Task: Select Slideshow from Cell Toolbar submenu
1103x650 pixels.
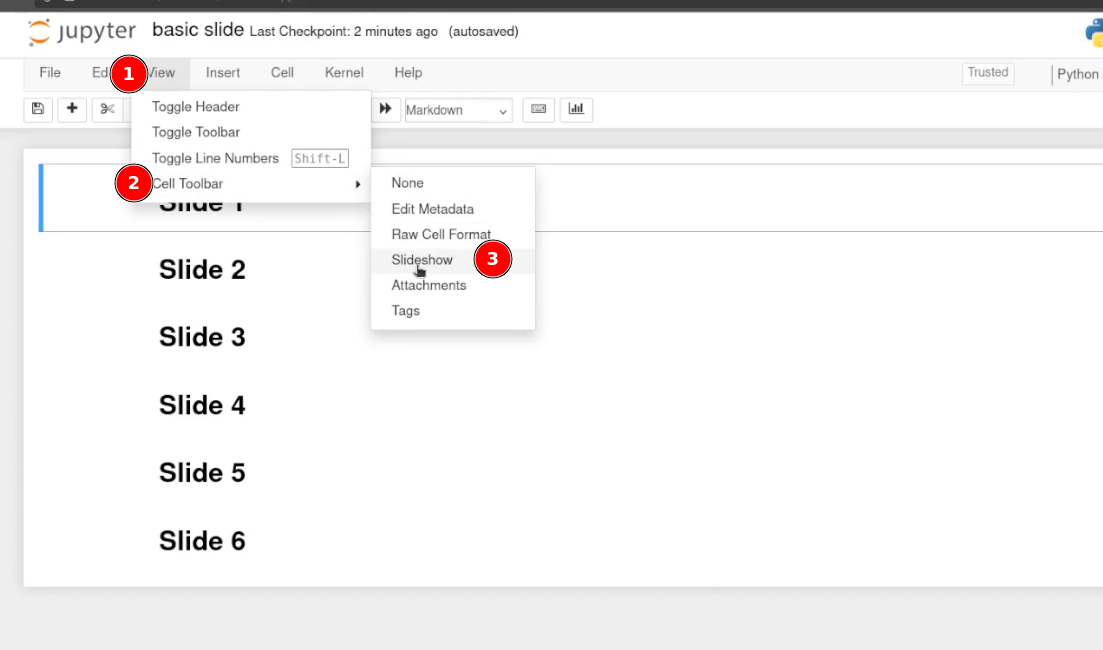Action: [422, 260]
